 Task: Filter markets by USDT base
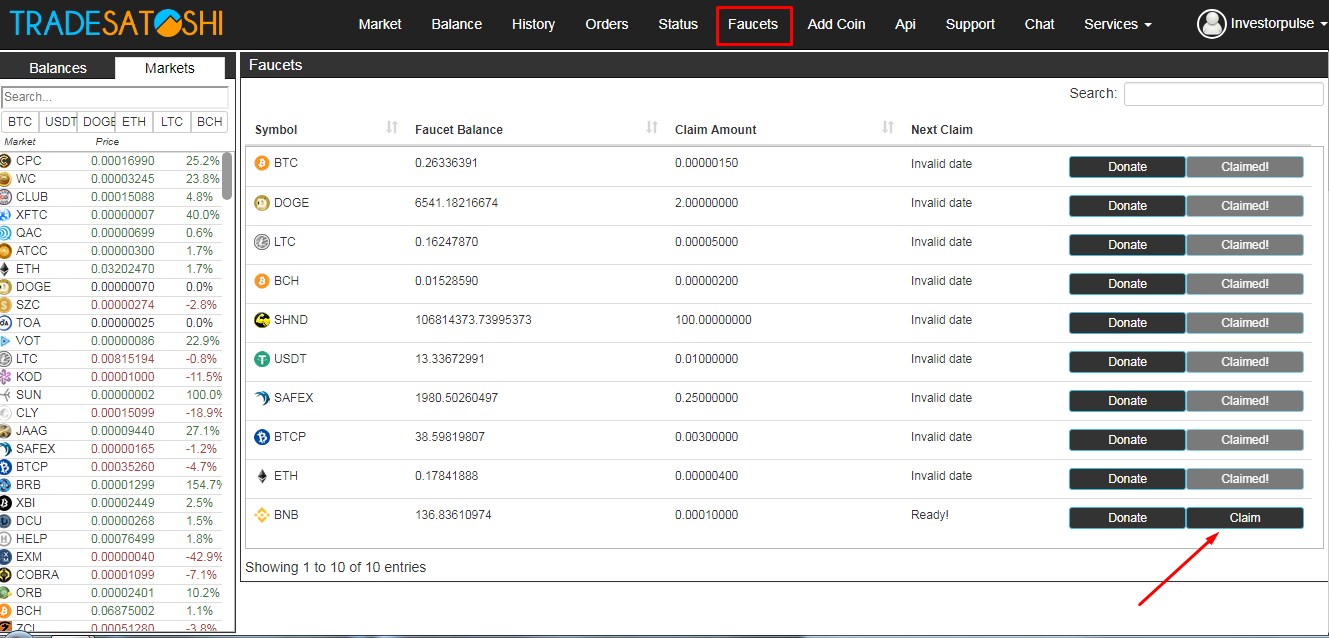tap(58, 122)
